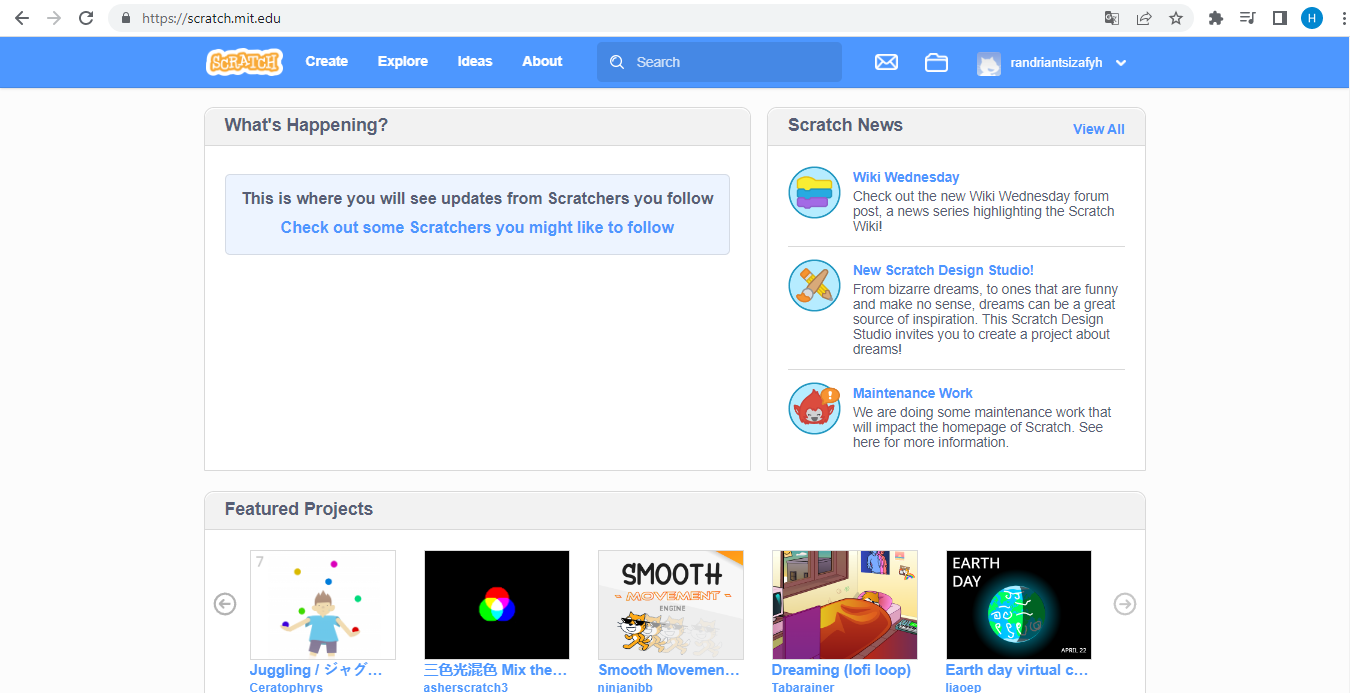
Task: Open the View All news link
Action: pyautogui.click(x=1098, y=129)
